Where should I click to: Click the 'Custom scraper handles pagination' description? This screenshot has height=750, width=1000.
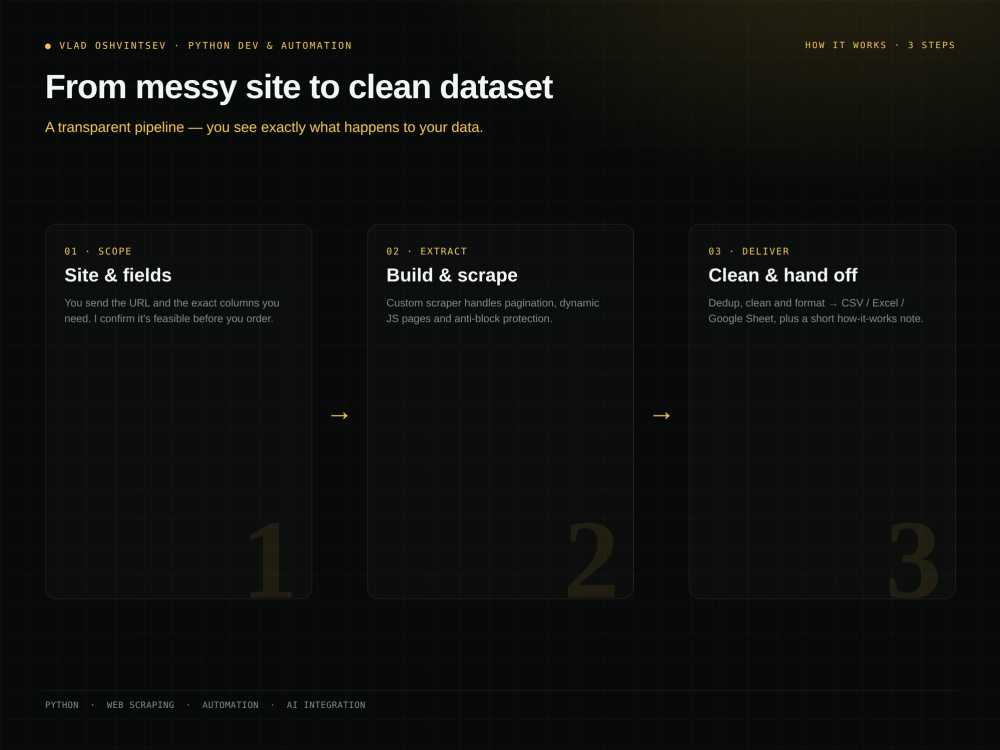(492, 311)
